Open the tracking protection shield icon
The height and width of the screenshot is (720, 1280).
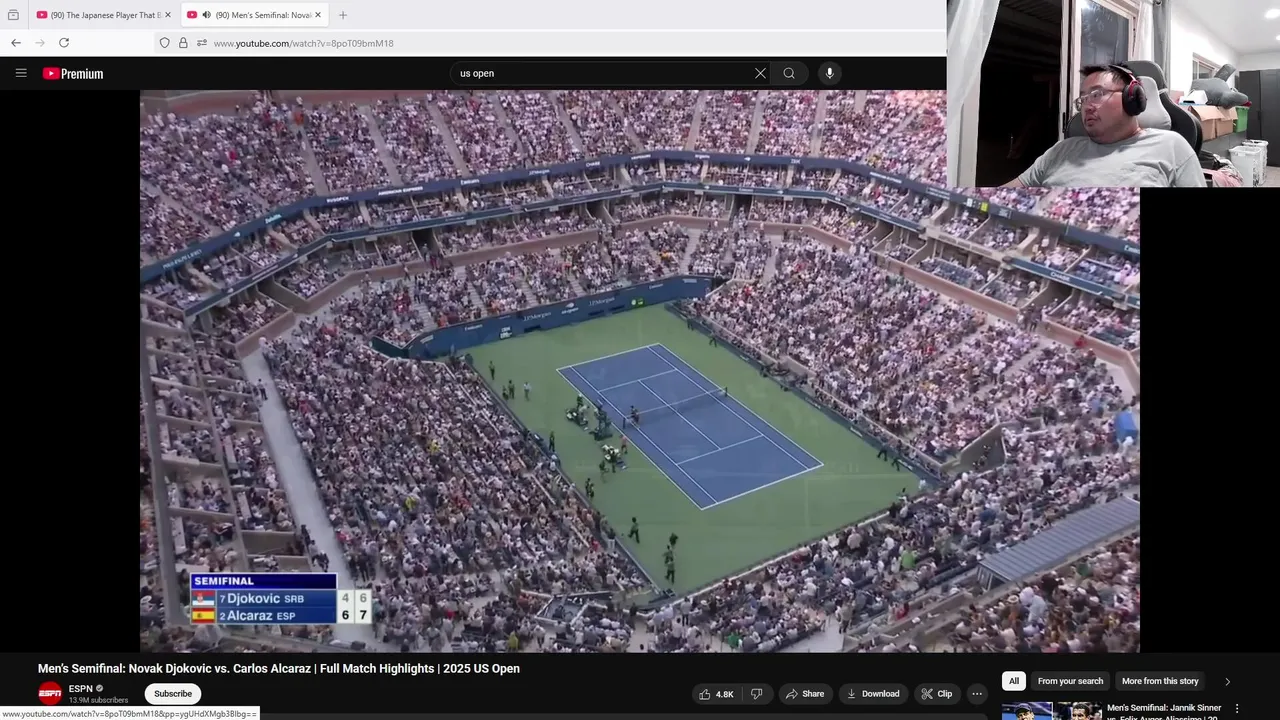[x=165, y=43]
